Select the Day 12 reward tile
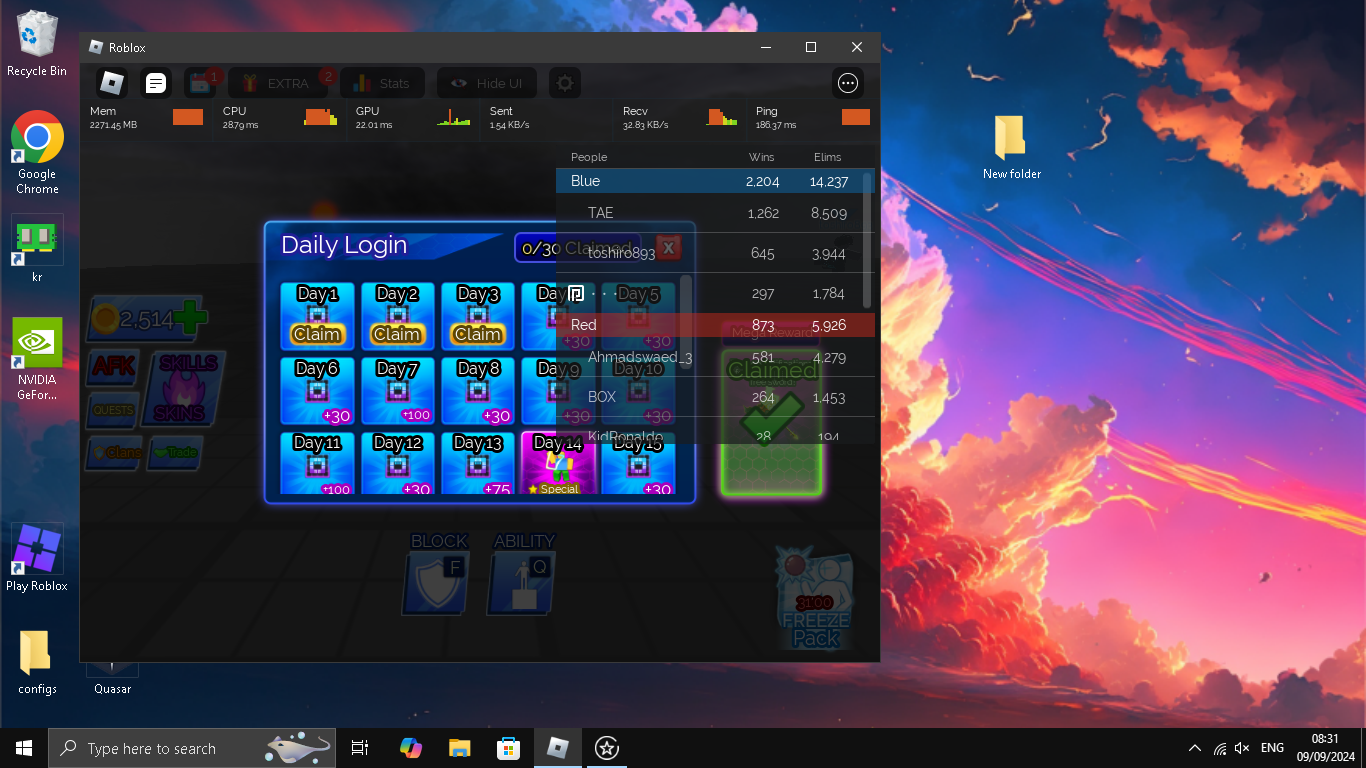 click(398, 463)
